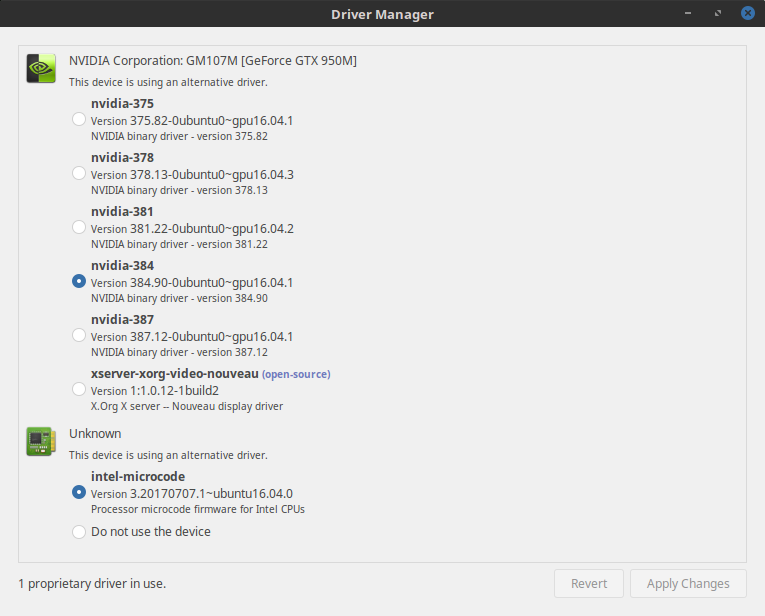Screen dimensions: 765x616
Task: Click NVIDIA binary driver - version 384.90 description
Action: coord(179,299)
